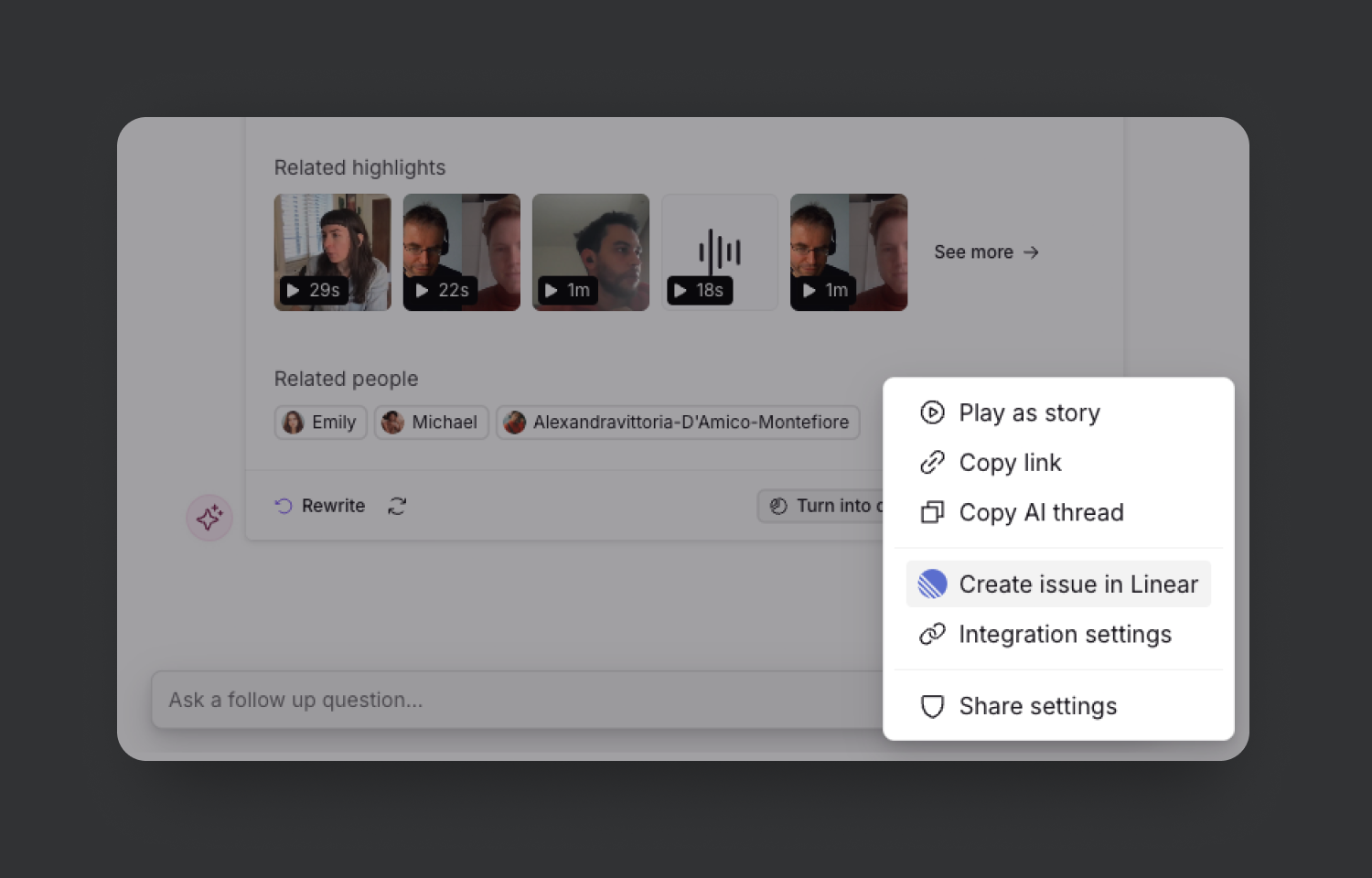The image size is (1372, 878).
Task: Click the regenerate arrows icon next to Rewrite
Action: 397,506
